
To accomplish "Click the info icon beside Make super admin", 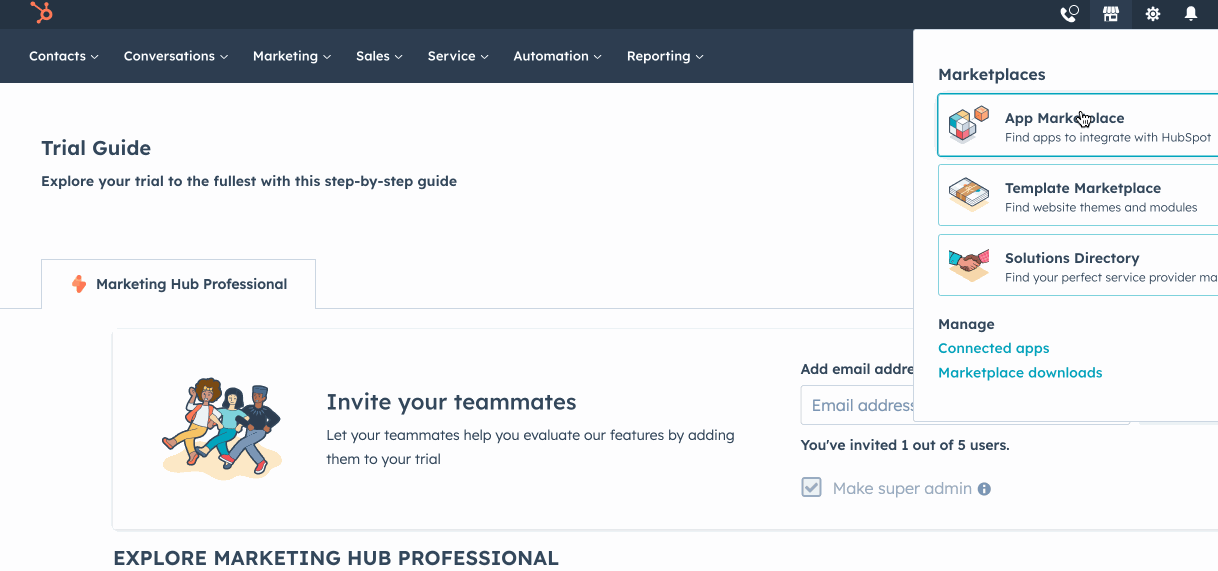I will click(x=984, y=489).
